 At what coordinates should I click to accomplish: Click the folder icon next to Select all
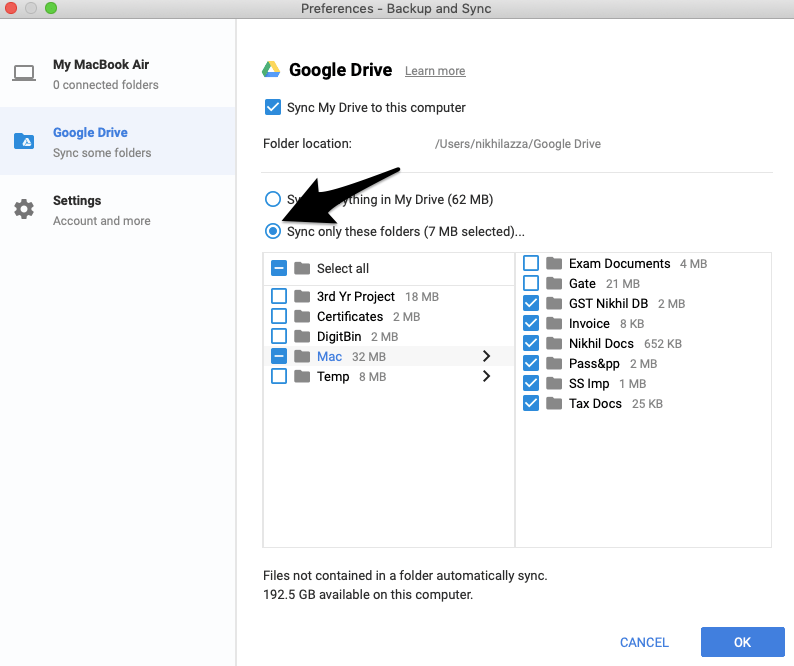coord(302,268)
